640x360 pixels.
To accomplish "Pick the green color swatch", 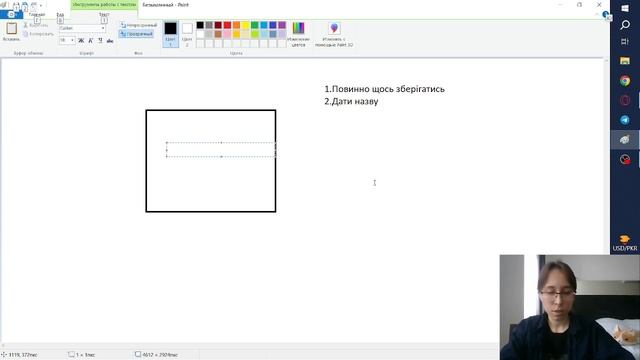I will tap(255, 25).
